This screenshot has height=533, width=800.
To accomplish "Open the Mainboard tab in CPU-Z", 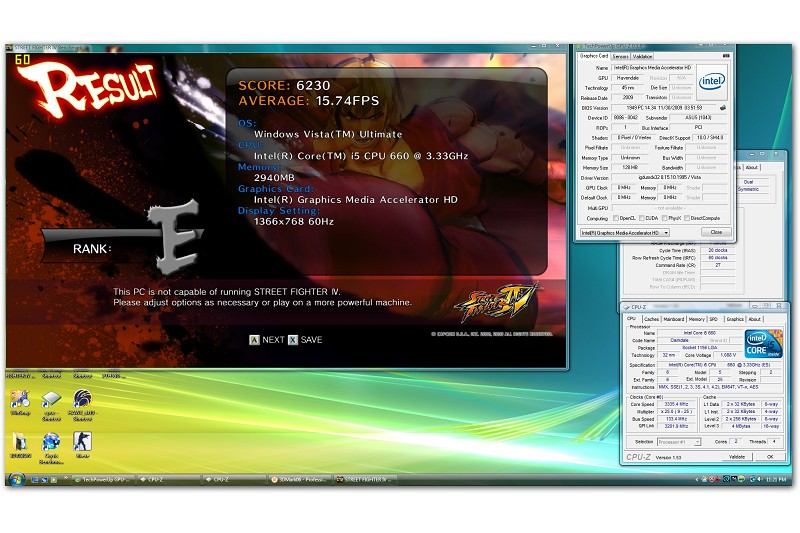I will pos(673,319).
